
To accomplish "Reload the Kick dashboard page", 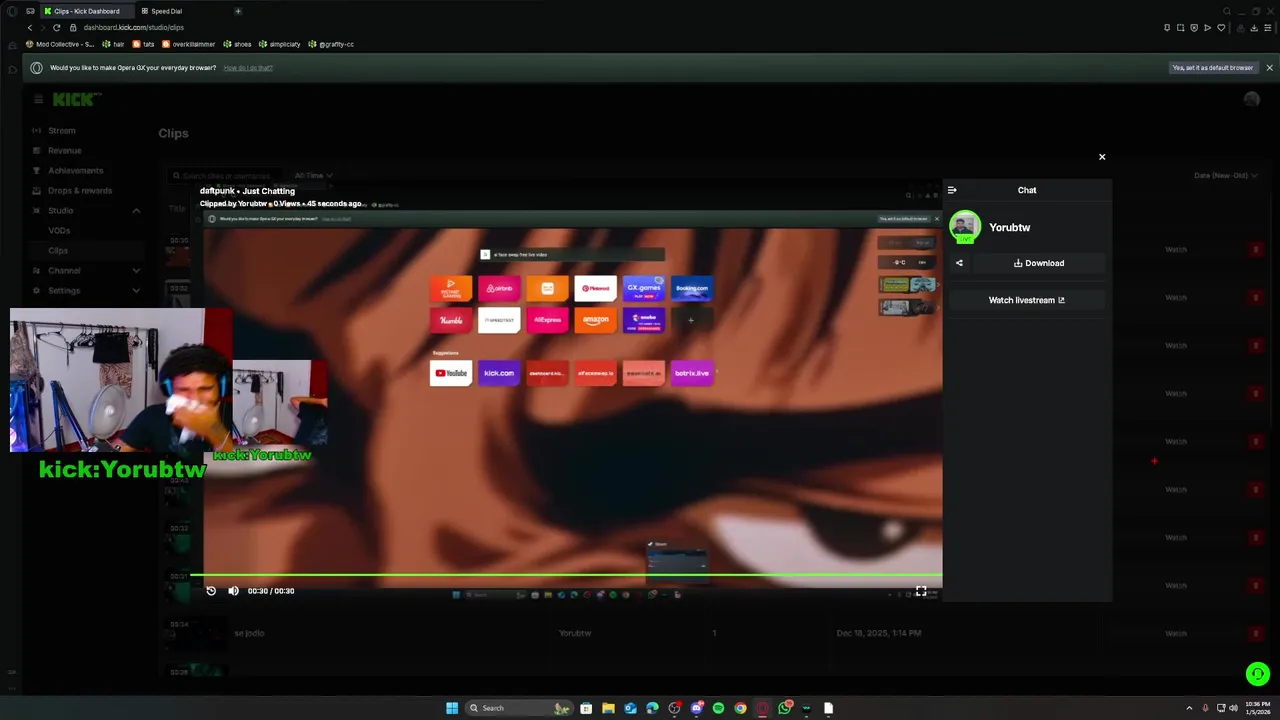I will click(x=57, y=28).
